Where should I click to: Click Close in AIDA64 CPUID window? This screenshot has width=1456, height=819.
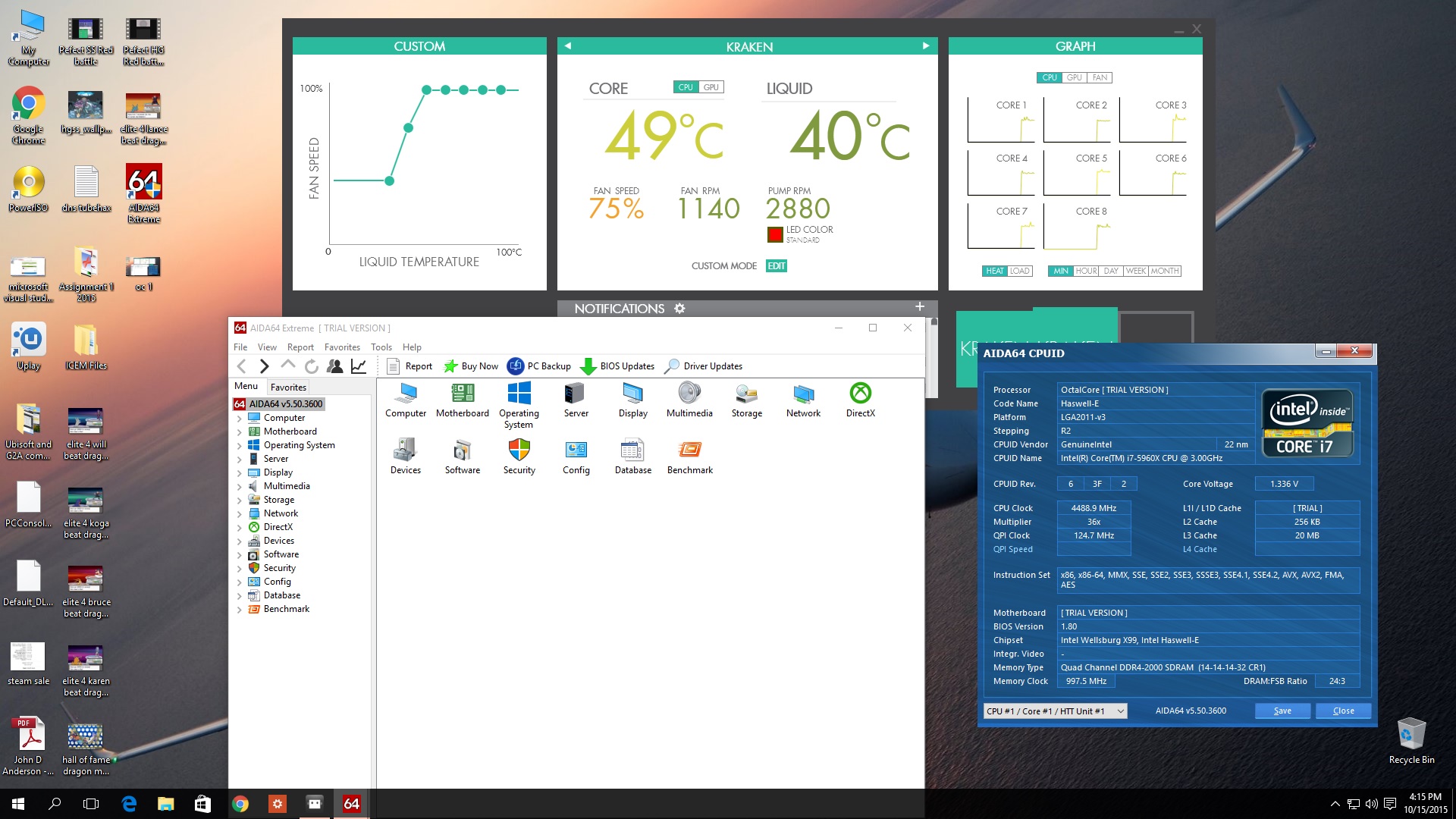pos(1343,711)
